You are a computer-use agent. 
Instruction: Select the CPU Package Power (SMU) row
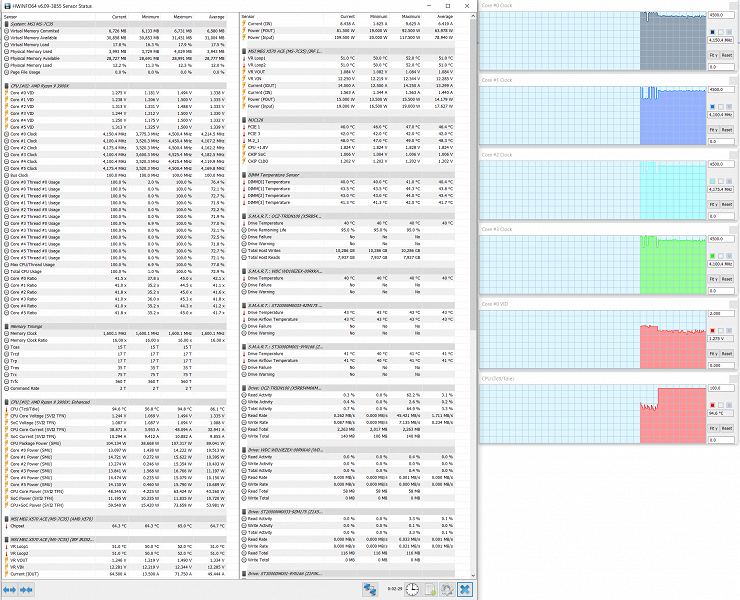click(x=115, y=443)
